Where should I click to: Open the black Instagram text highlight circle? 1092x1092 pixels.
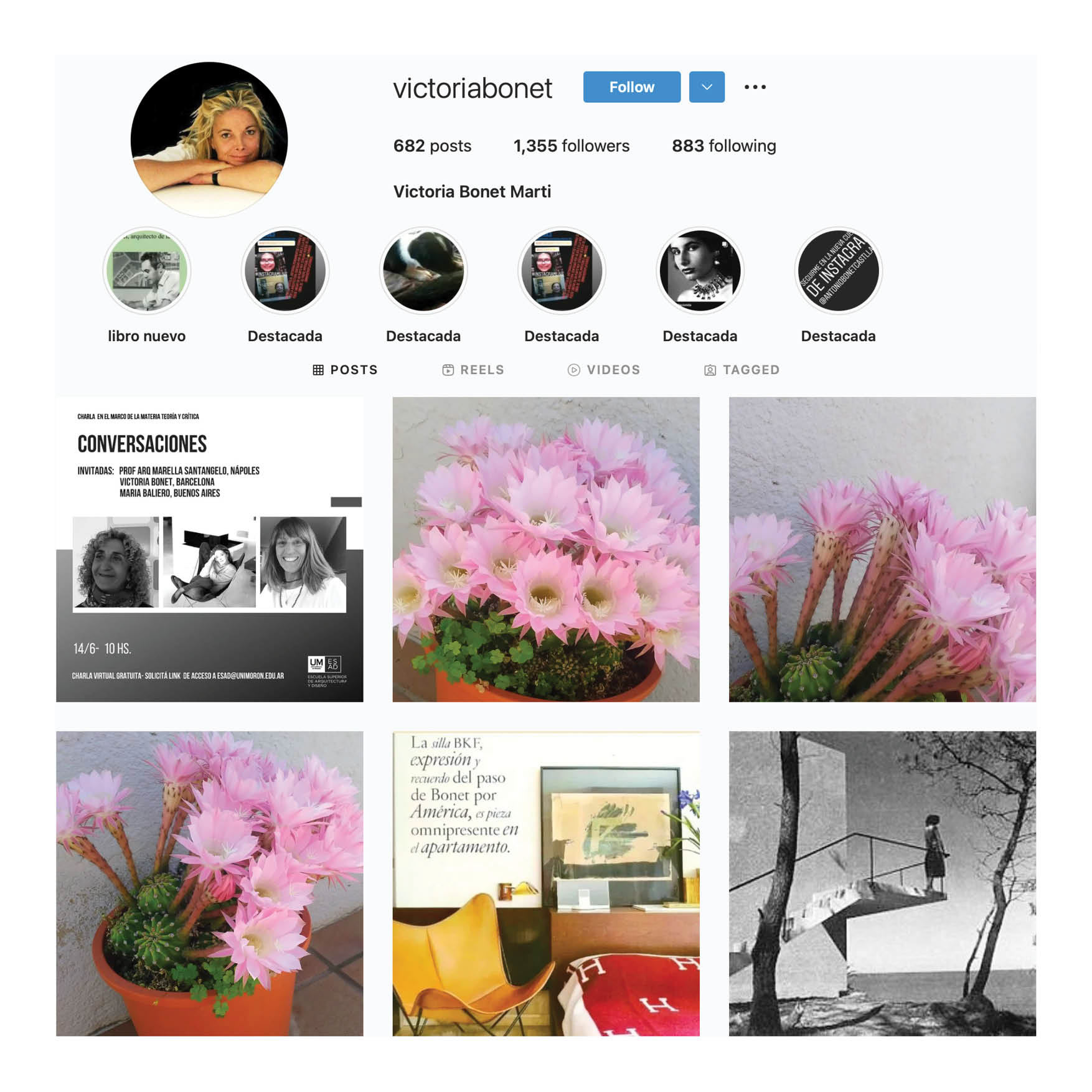click(x=838, y=271)
